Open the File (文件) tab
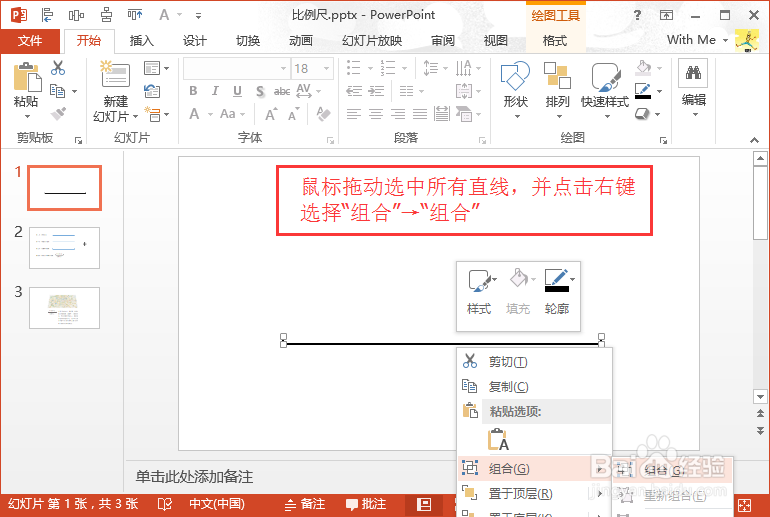 click(30, 41)
